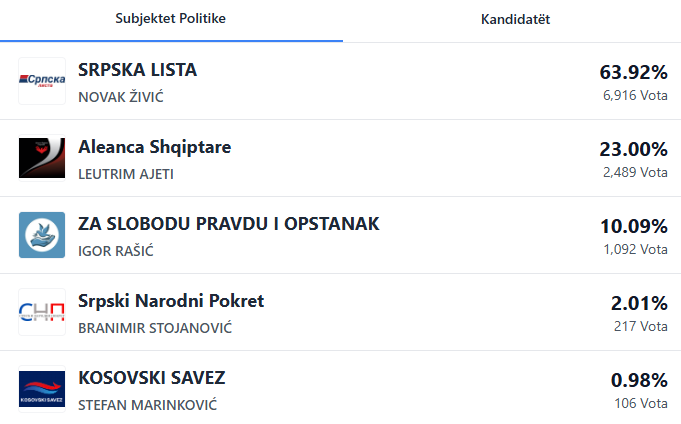Click the 2,489 Vota count
Screen dimensions: 681x424
pyautogui.click(x=635, y=172)
